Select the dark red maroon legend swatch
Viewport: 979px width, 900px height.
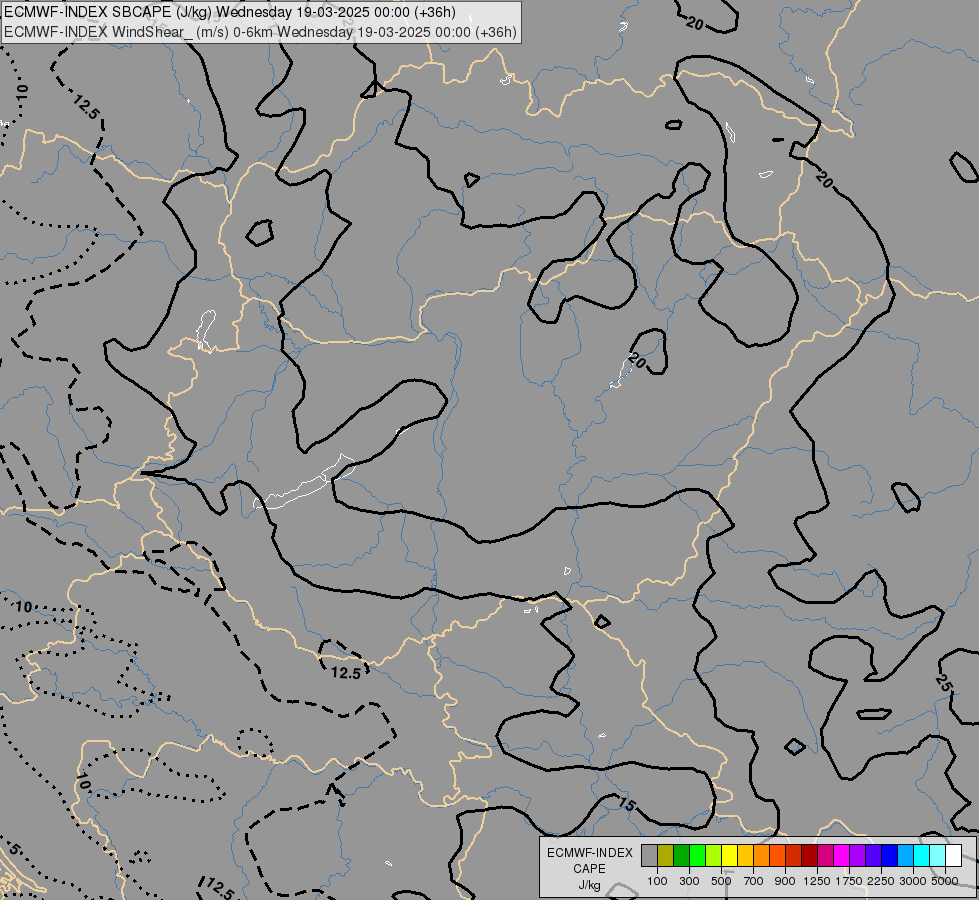(810, 856)
